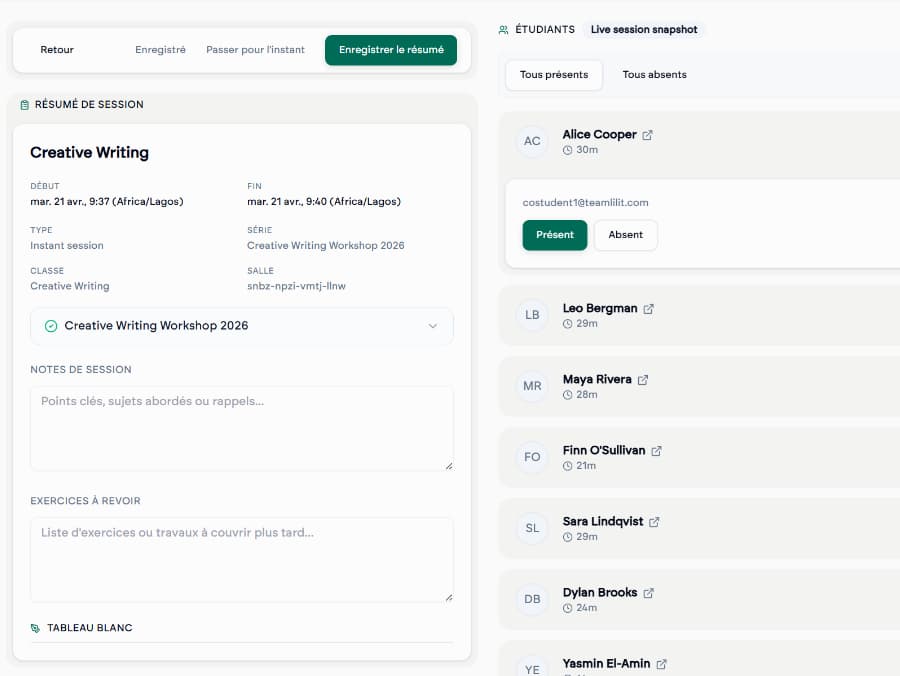Screen dimensions: 900x676
Task: Click the 24m duration under Dylan Brooks
Action: pos(587,608)
